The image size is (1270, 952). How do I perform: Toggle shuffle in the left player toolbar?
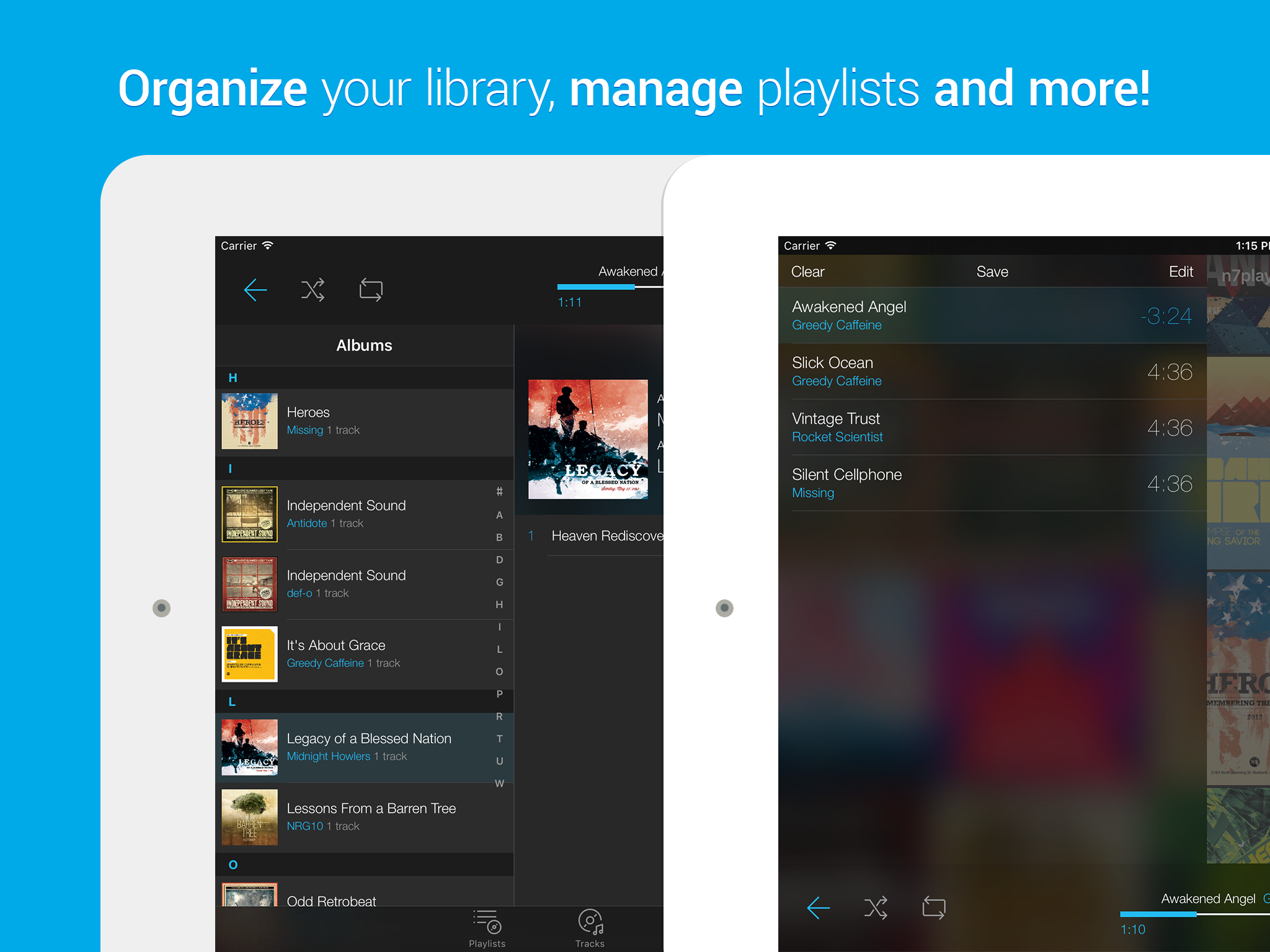click(313, 289)
